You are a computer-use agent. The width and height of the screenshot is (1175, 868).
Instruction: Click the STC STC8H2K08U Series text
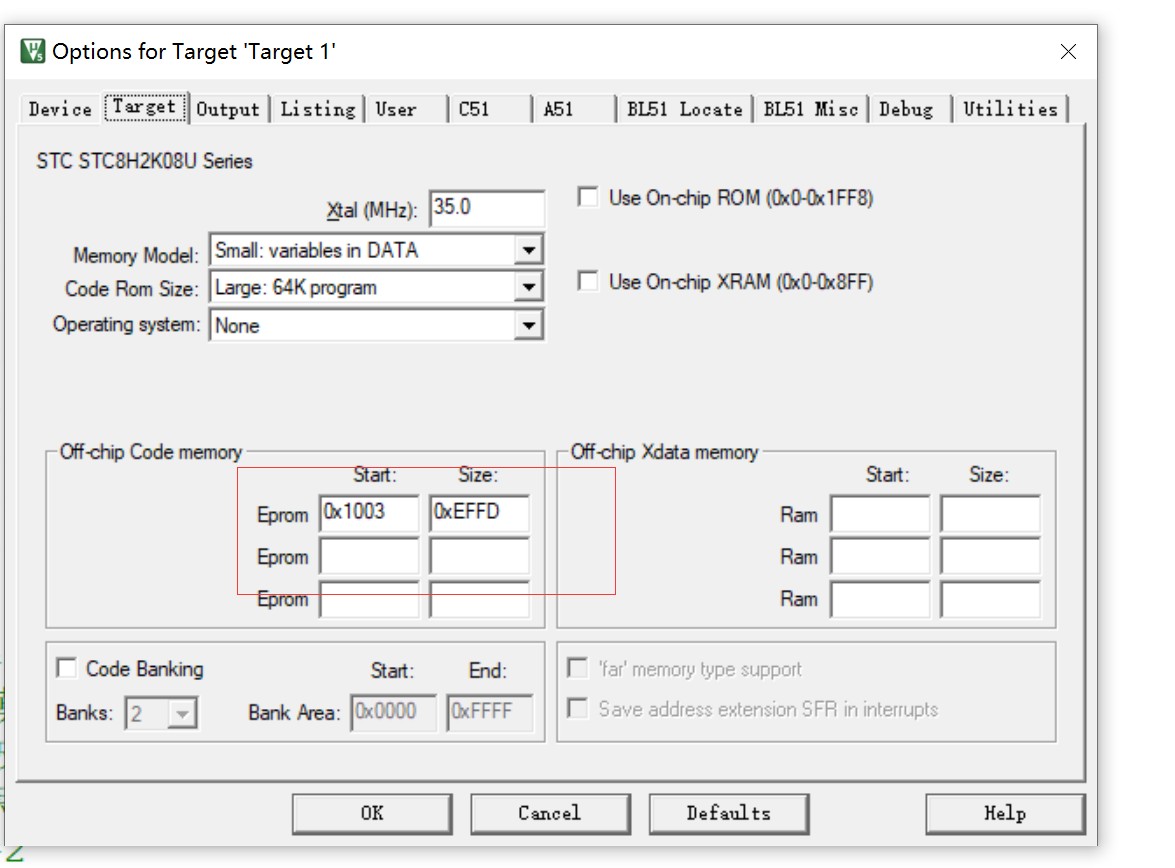point(145,161)
